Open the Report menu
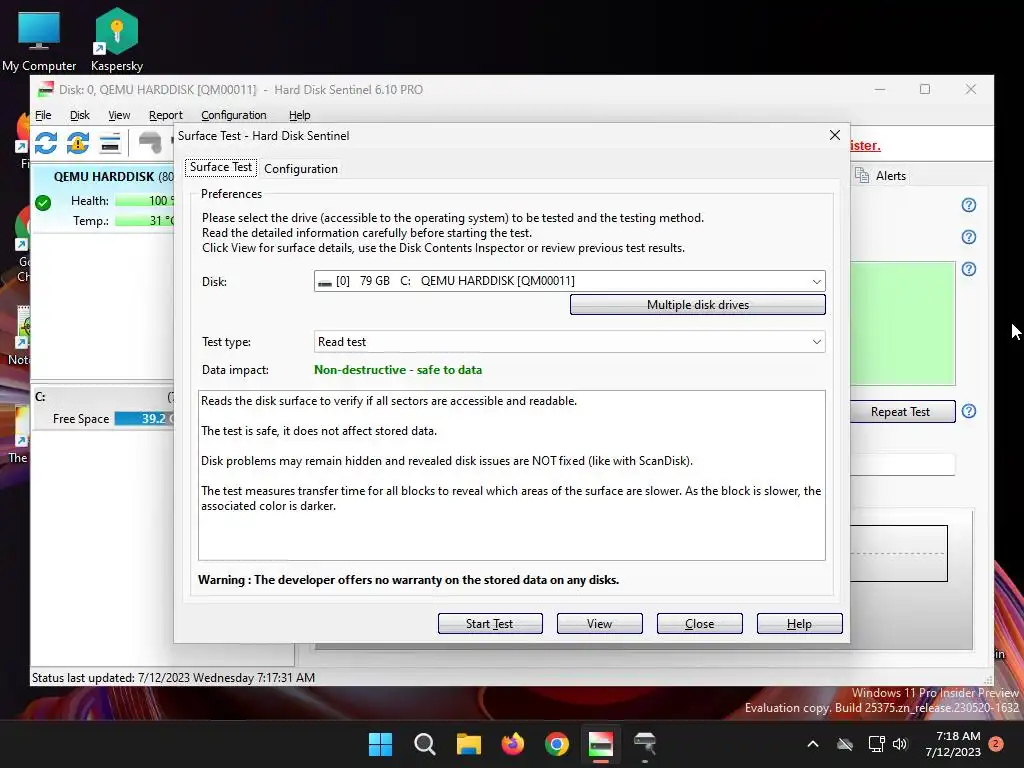This screenshot has width=1024, height=768. click(x=166, y=115)
